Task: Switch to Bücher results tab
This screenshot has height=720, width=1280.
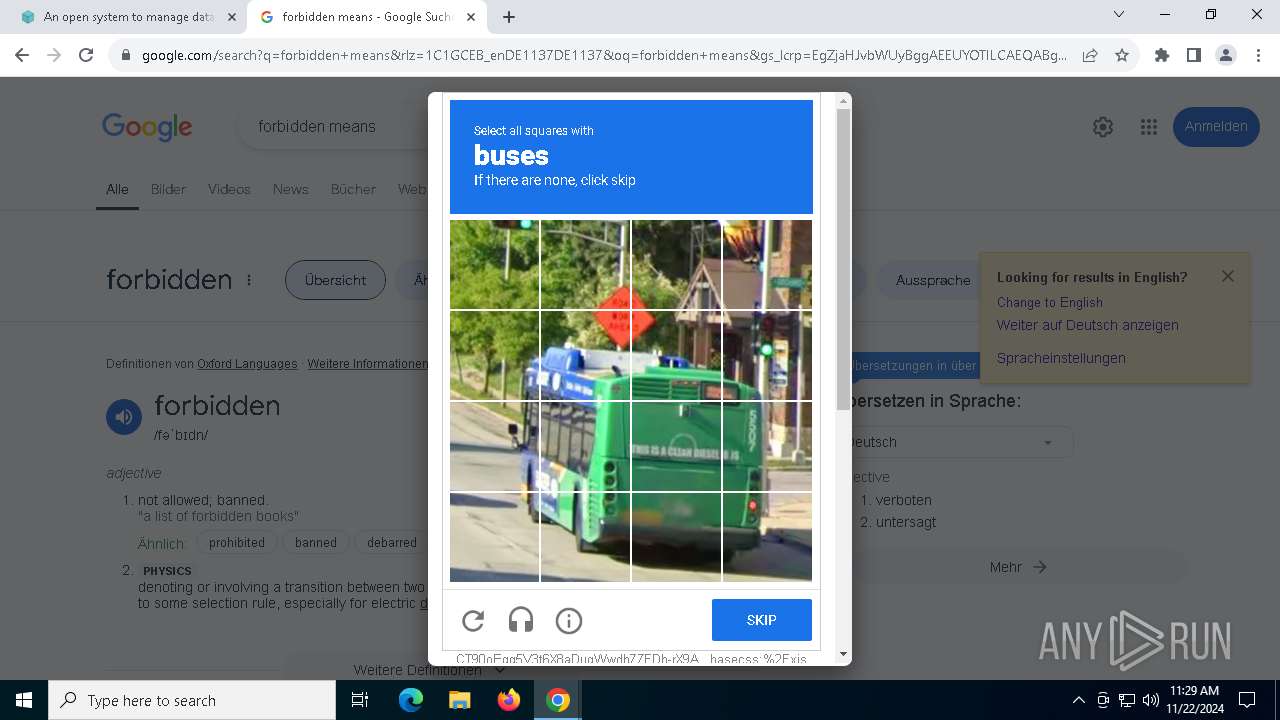Action: (353, 189)
